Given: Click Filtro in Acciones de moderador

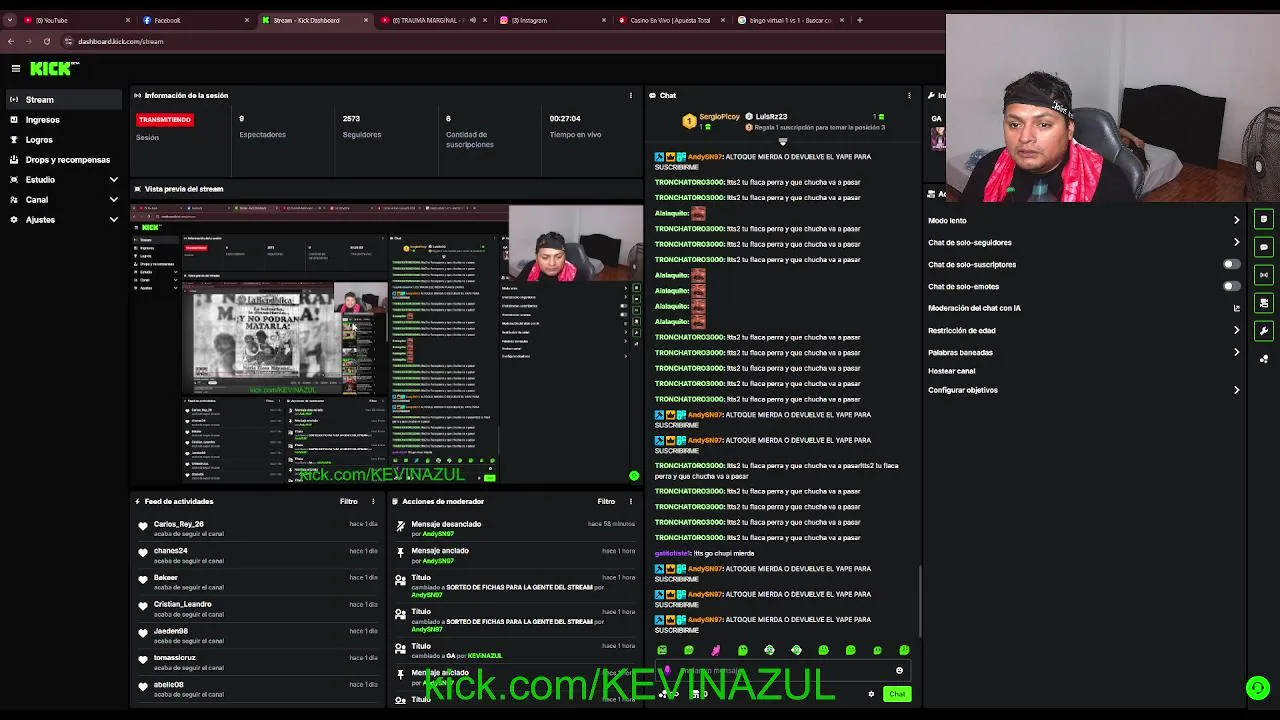Looking at the screenshot, I should [x=606, y=501].
